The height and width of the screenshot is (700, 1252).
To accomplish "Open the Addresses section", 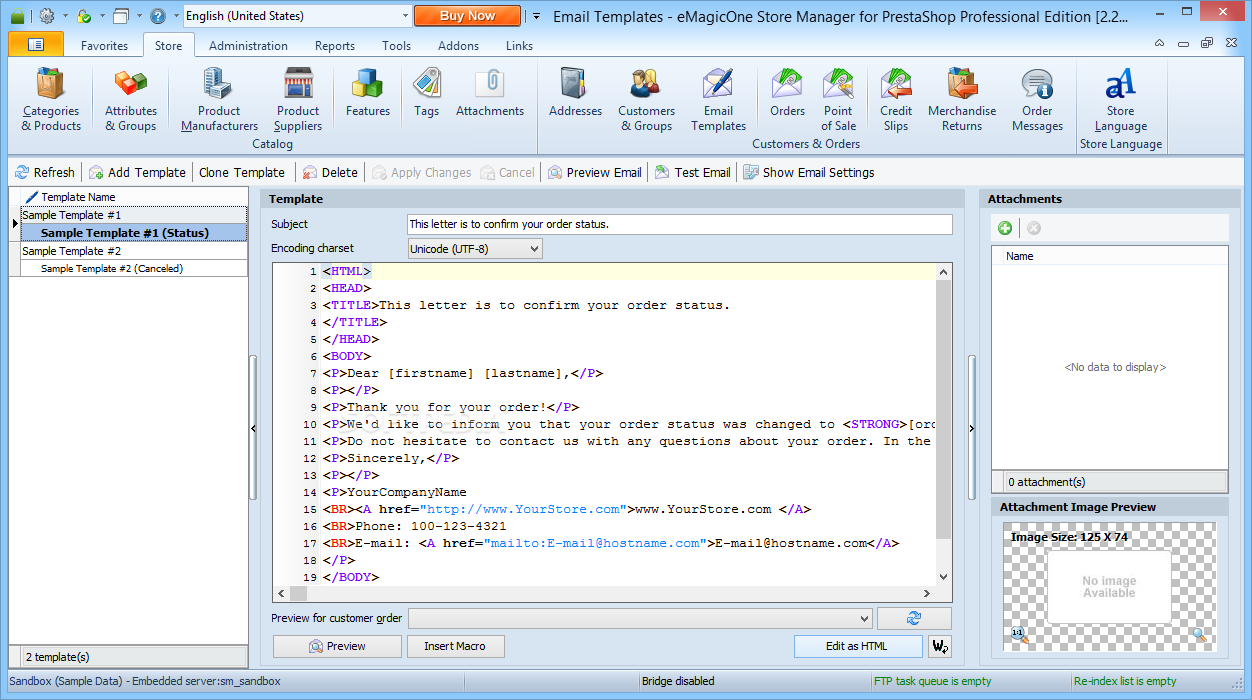I will coord(575,92).
